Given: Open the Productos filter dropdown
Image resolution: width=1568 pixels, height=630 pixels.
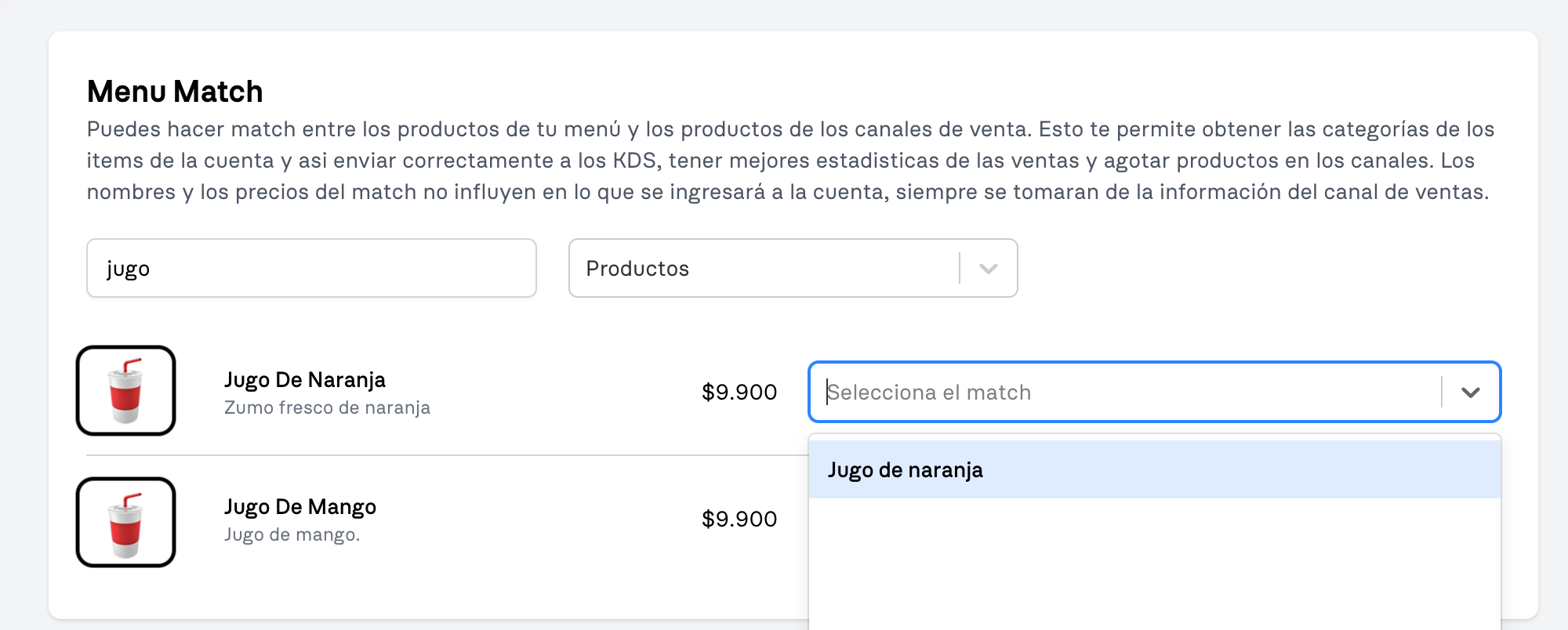Looking at the screenshot, I should (x=793, y=268).
